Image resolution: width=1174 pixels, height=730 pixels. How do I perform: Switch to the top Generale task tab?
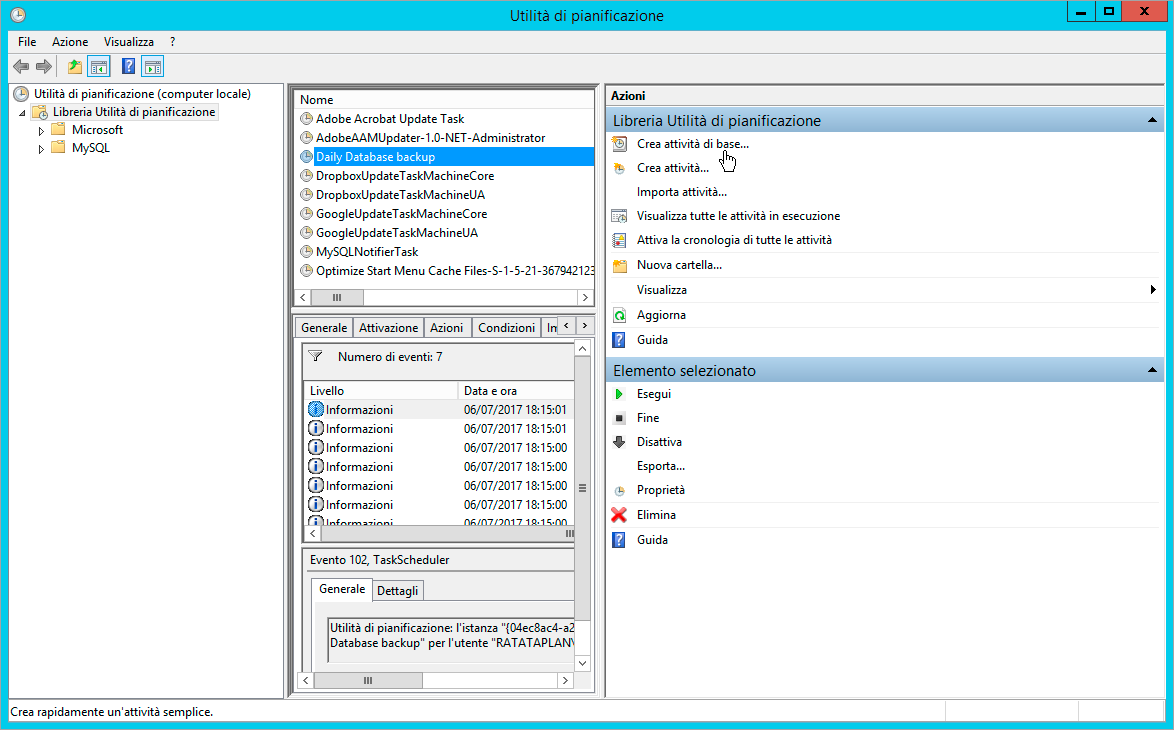tap(323, 328)
